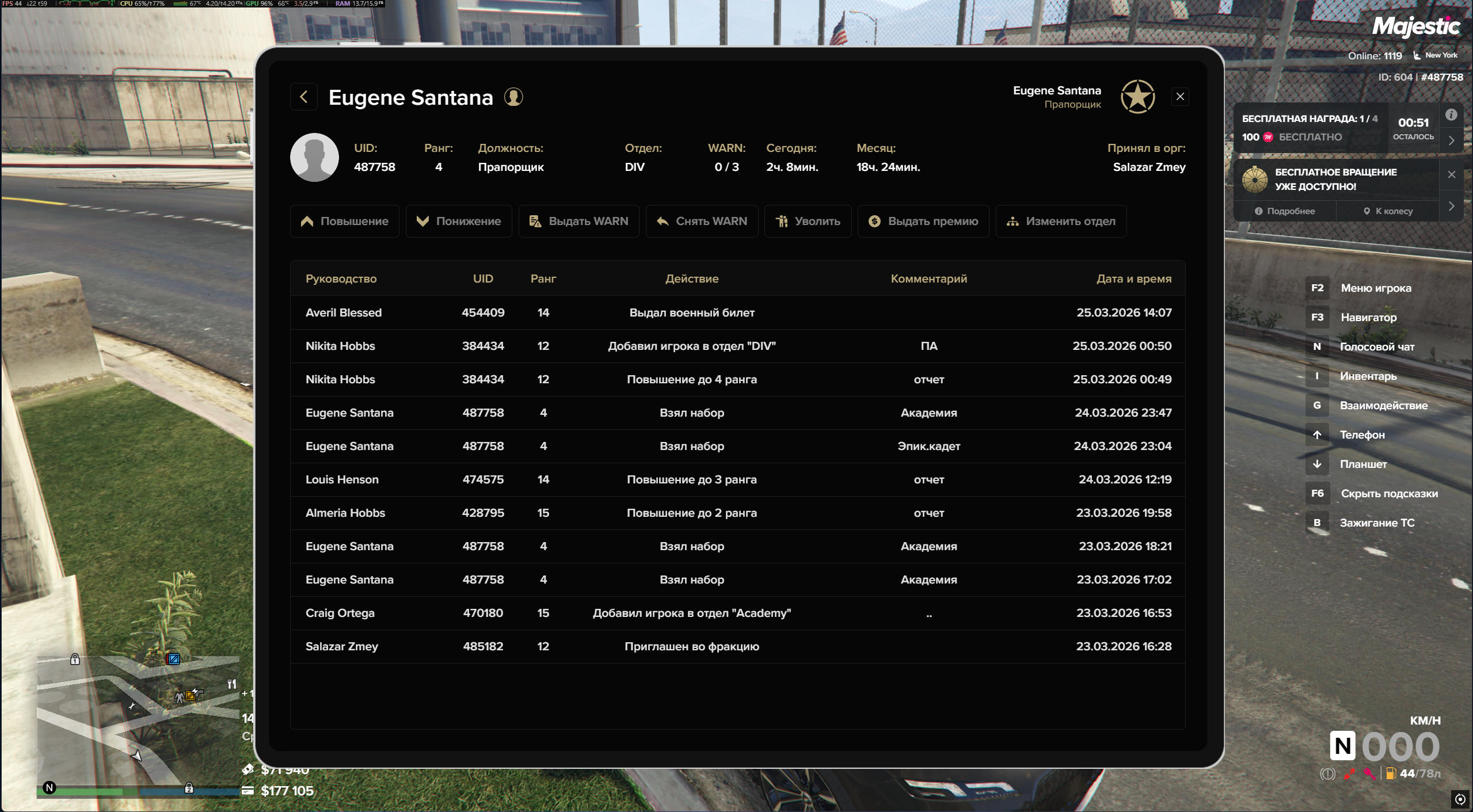Dismiss the free spin notification
Viewport: 1473px width, 812px height.
(x=1451, y=174)
